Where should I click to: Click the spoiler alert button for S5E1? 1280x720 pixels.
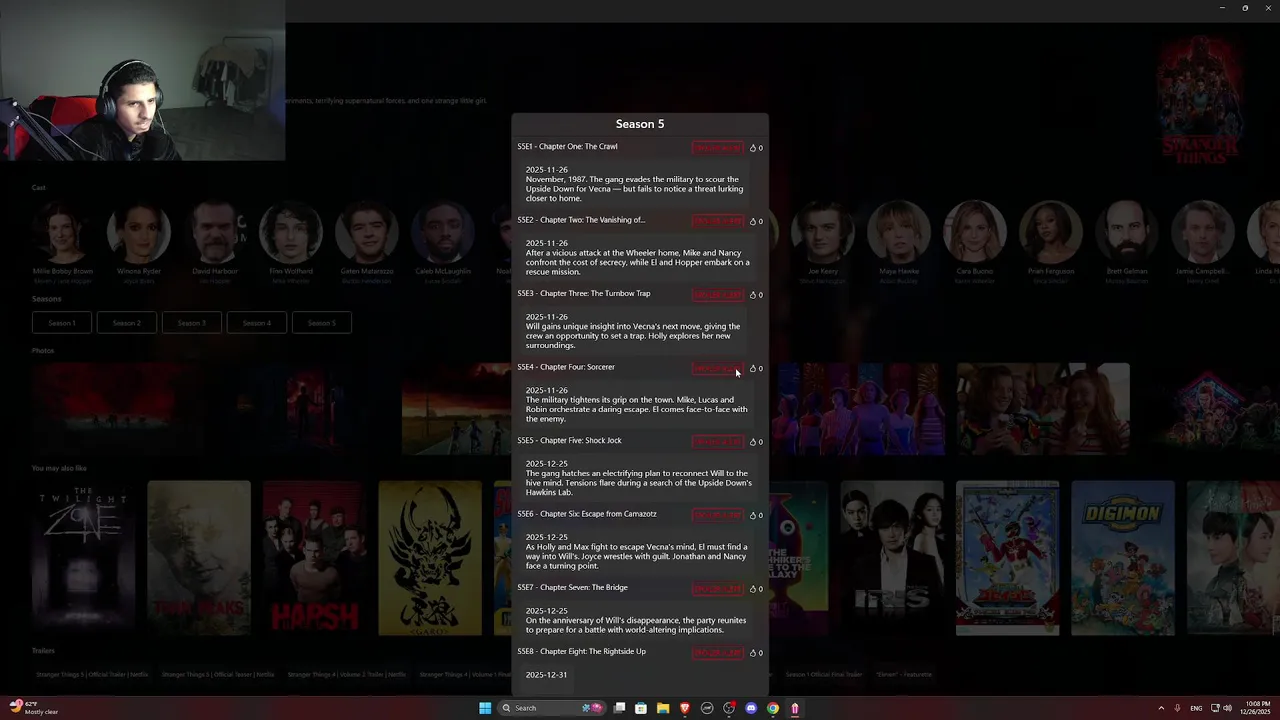(718, 148)
